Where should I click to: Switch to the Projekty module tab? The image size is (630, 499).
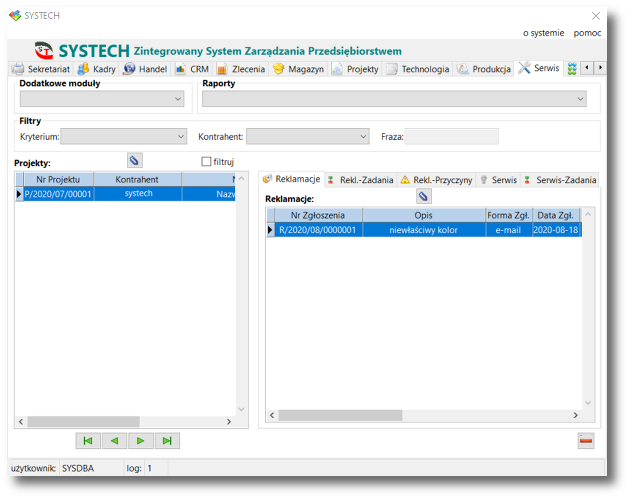(355, 69)
